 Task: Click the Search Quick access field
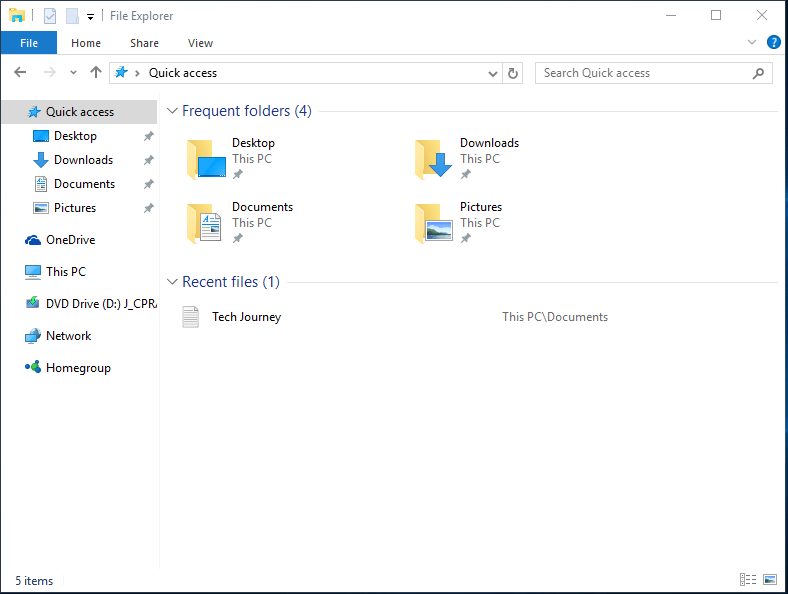645,73
